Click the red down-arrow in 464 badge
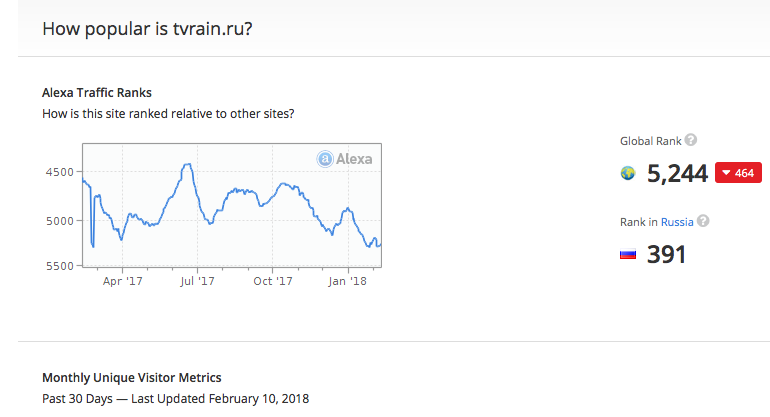The image size is (770, 417). click(x=726, y=173)
